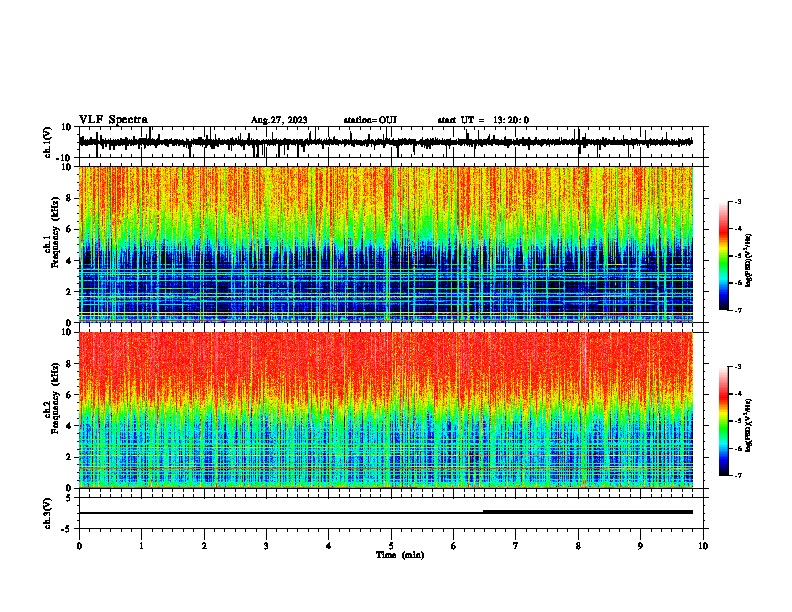
Task: Select the "Aug.27, 2023" date text
Action: point(279,120)
